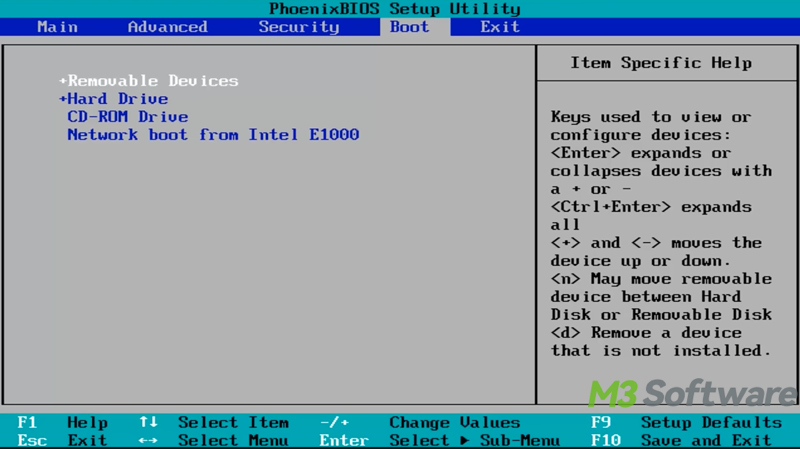Screen dimensions: 800x449
Task: Go to the Exit tab
Action: pos(499,27)
